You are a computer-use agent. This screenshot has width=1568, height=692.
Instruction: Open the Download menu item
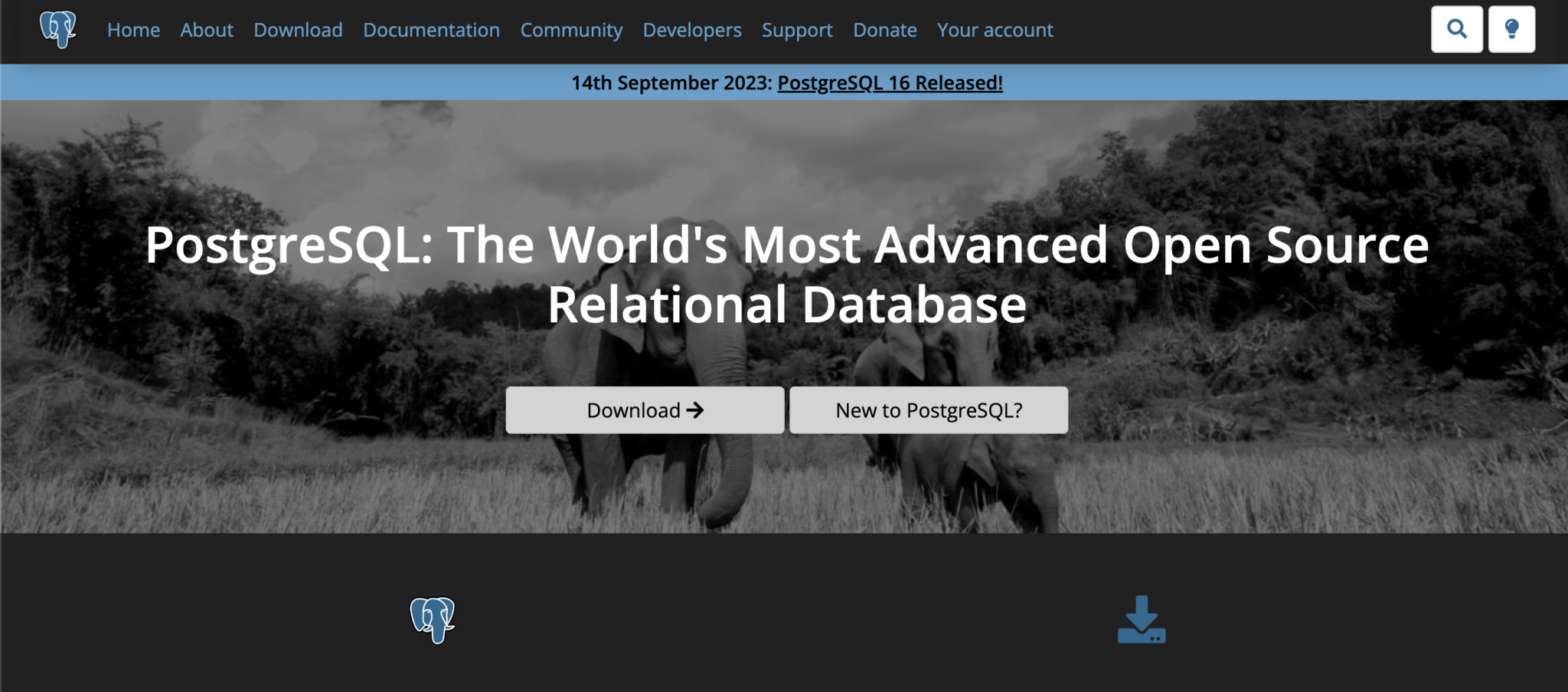click(297, 31)
